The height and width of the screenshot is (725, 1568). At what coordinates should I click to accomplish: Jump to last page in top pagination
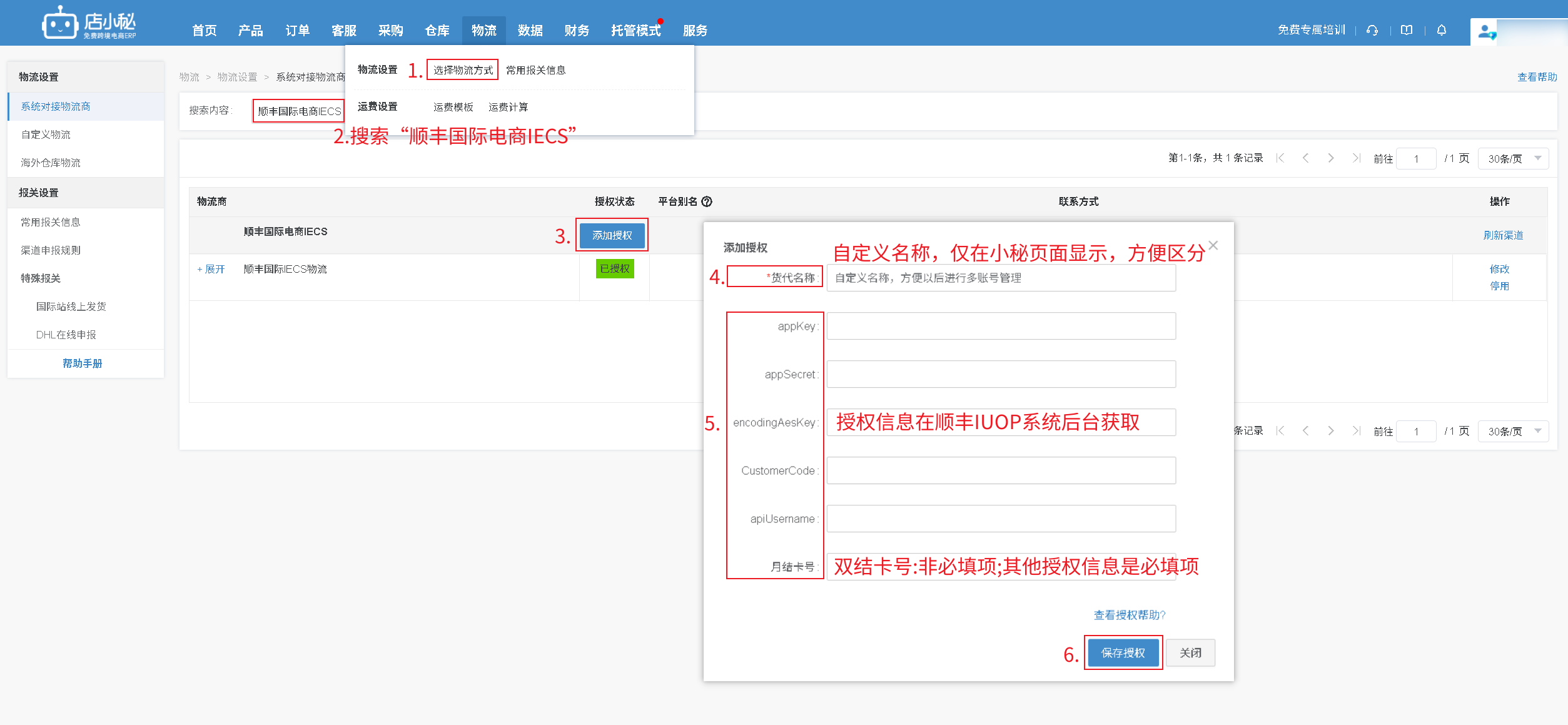click(1355, 158)
